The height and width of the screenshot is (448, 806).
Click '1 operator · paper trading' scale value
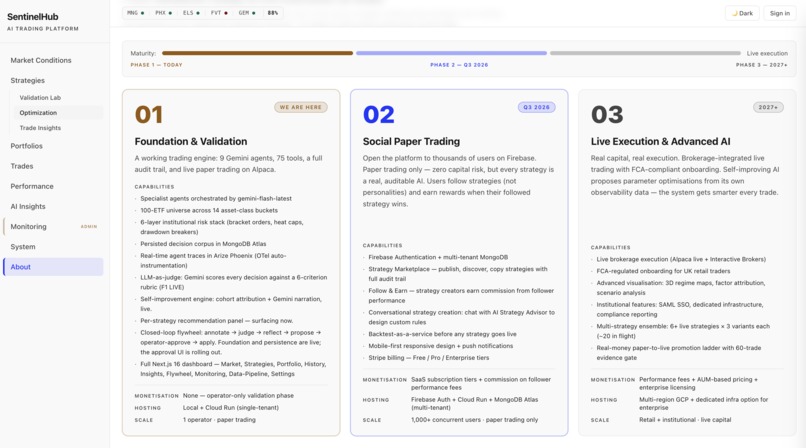click(x=219, y=420)
